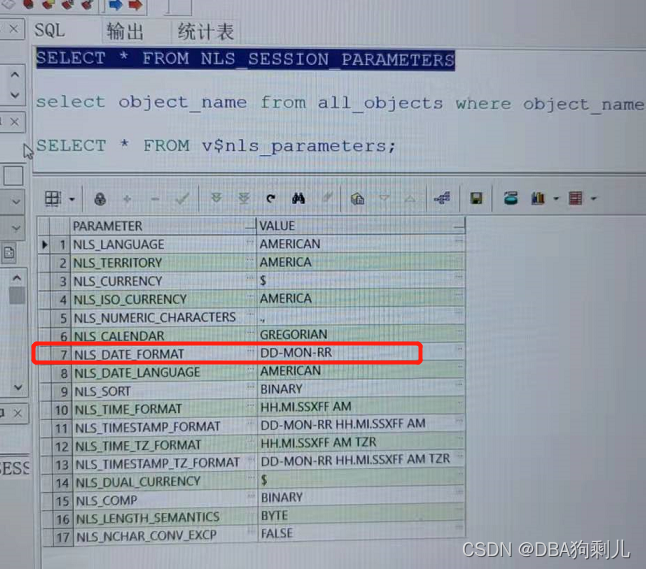Select the NLS_NCHAR_CONV_EXCP parameter cell
Screen dimensions: 646x569
[166, 536]
